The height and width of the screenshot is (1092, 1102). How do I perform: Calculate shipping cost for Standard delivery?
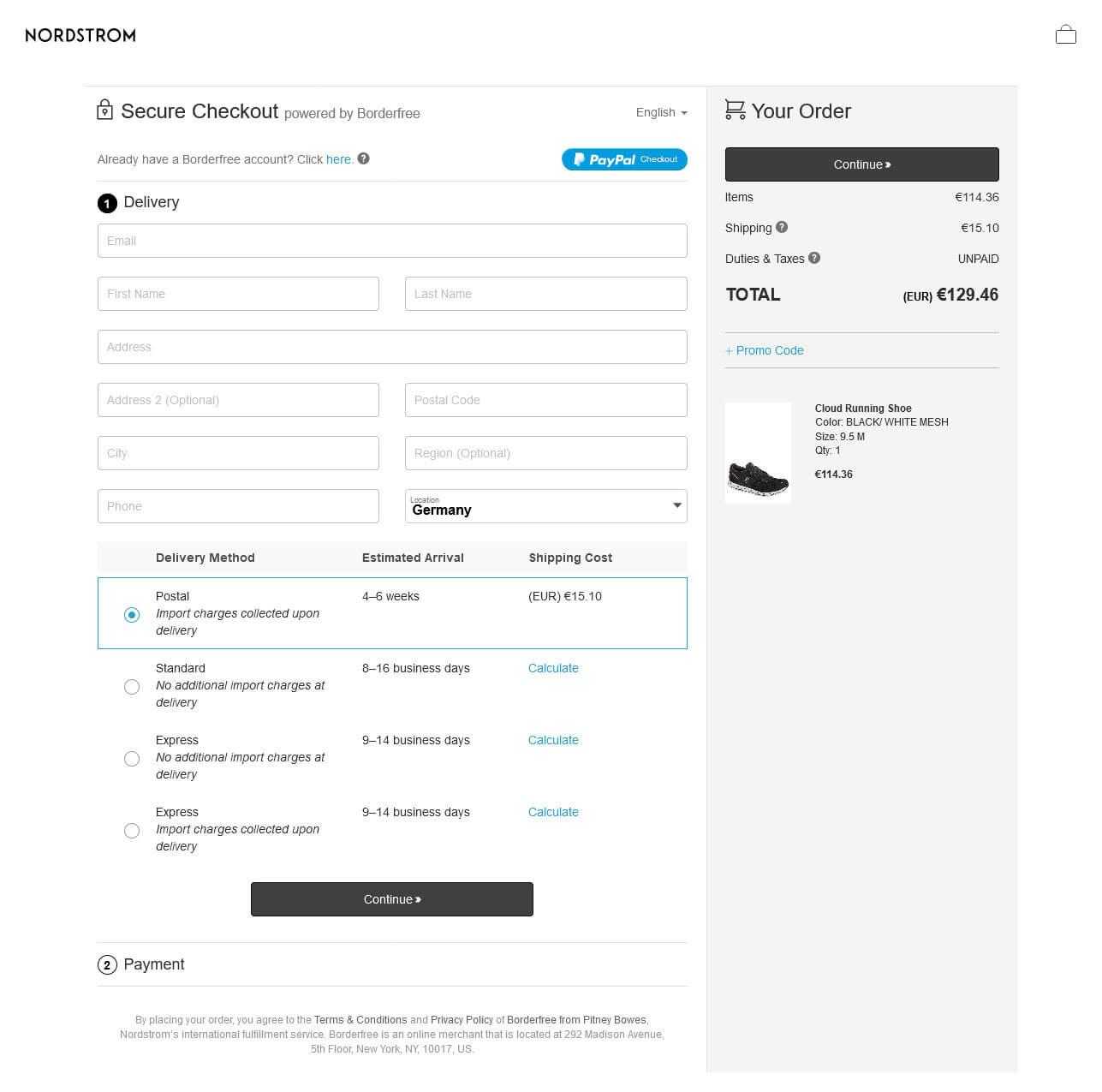click(x=553, y=668)
